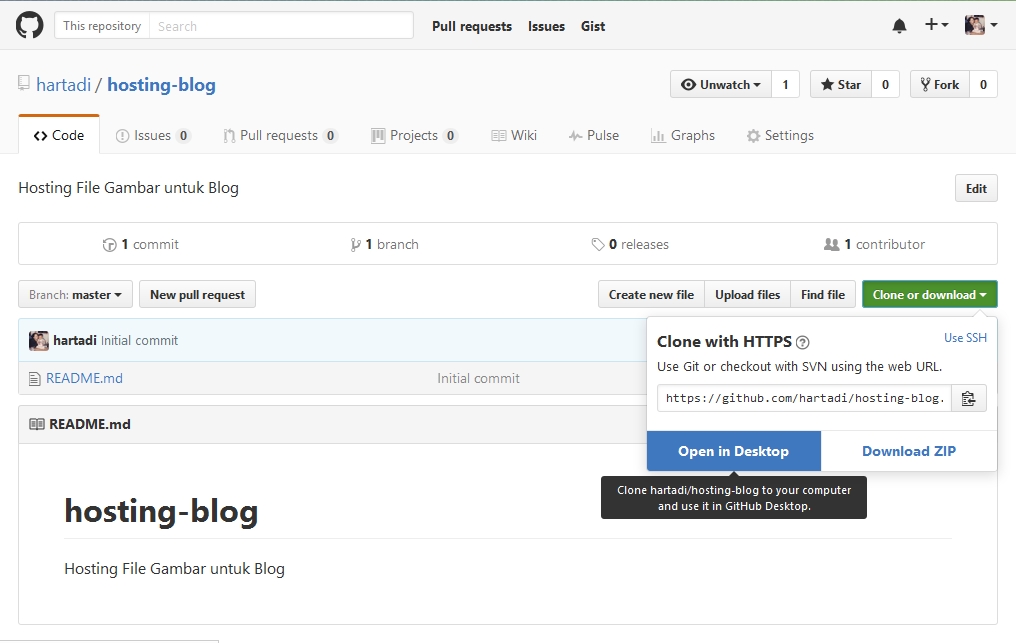Open hartadi author link in commit row
Image resolution: width=1016 pixels, height=643 pixels.
[75, 340]
